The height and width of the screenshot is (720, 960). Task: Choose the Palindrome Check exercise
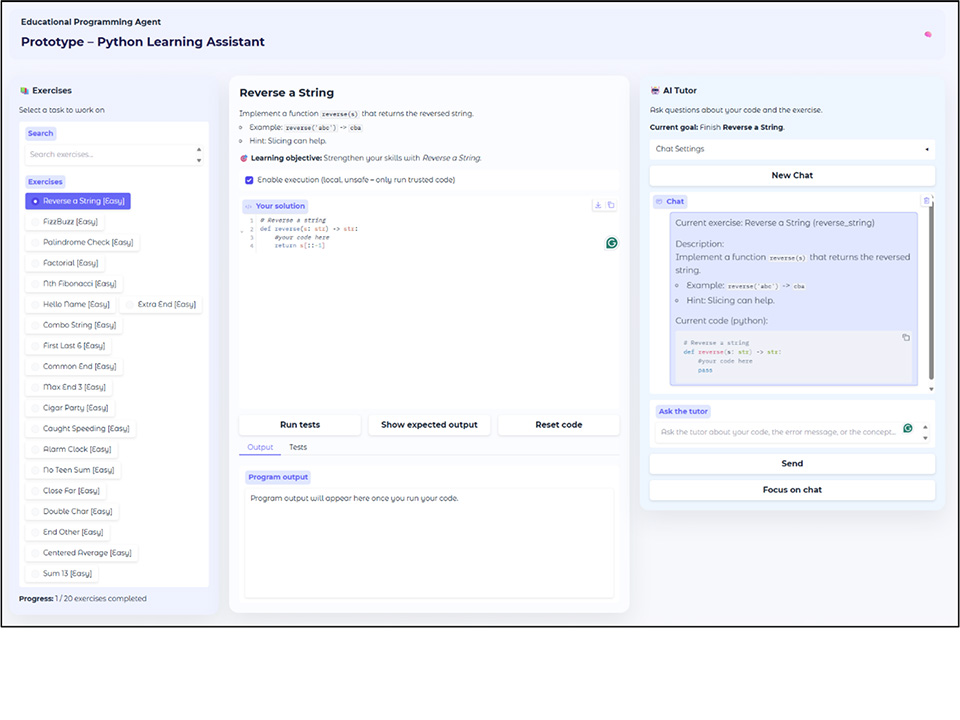pyautogui.click(x=82, y=242)
